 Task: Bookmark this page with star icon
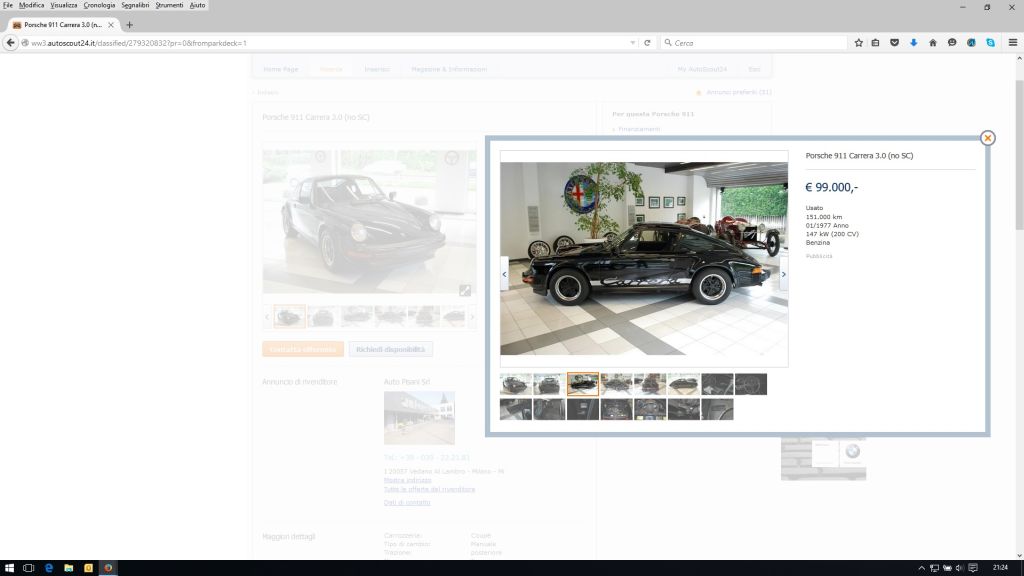point(859,42)
